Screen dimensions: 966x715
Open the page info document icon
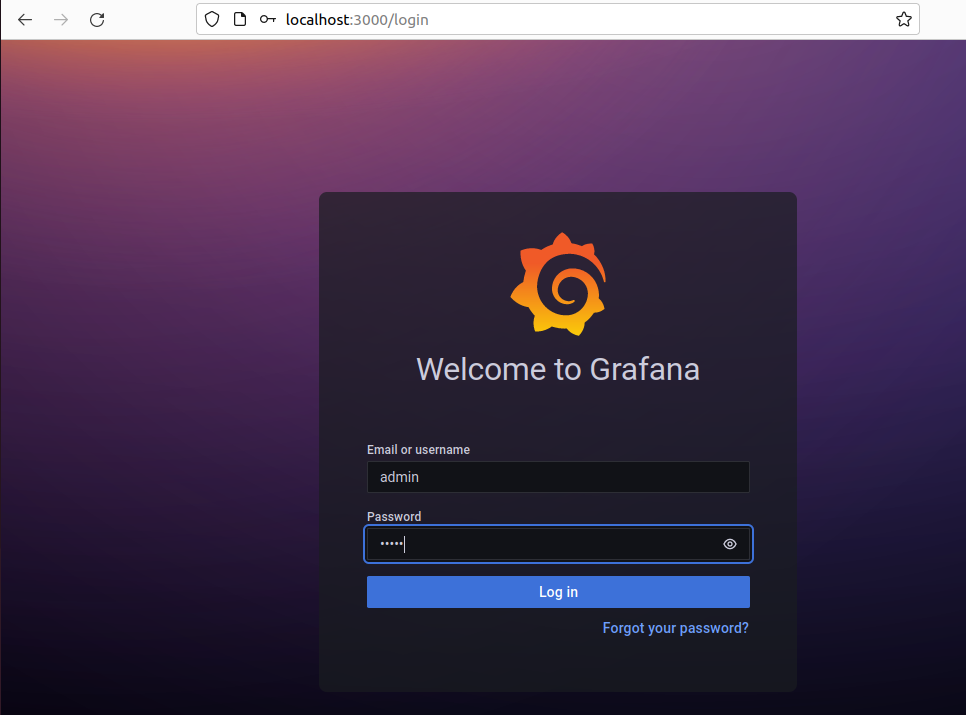240,20
